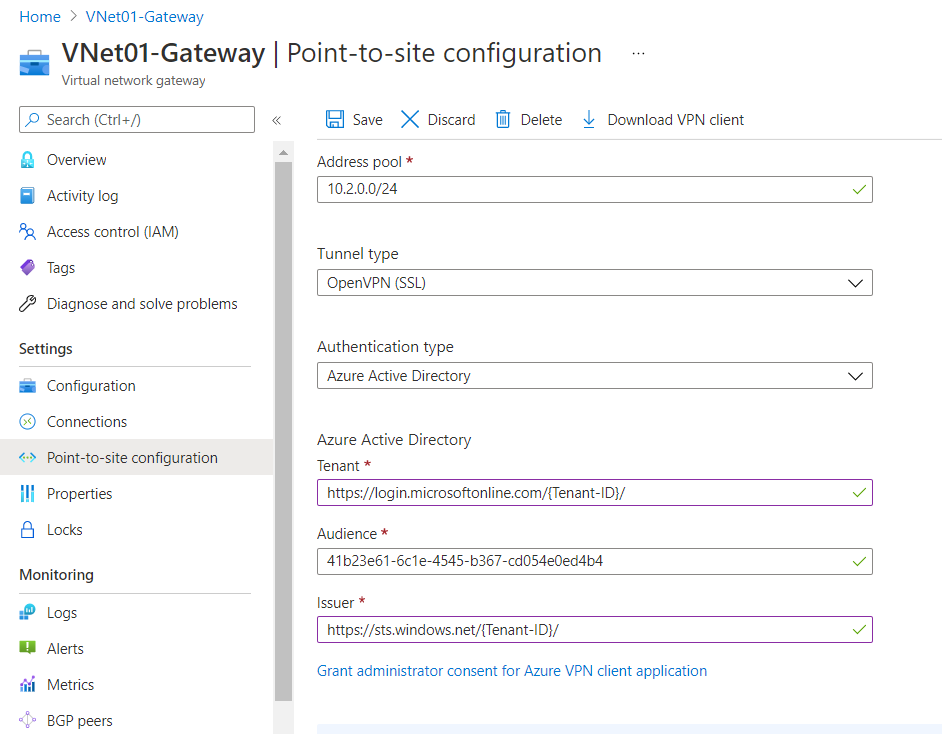
Task: Click the Home breadcrumb link
Action: (40, 17)
